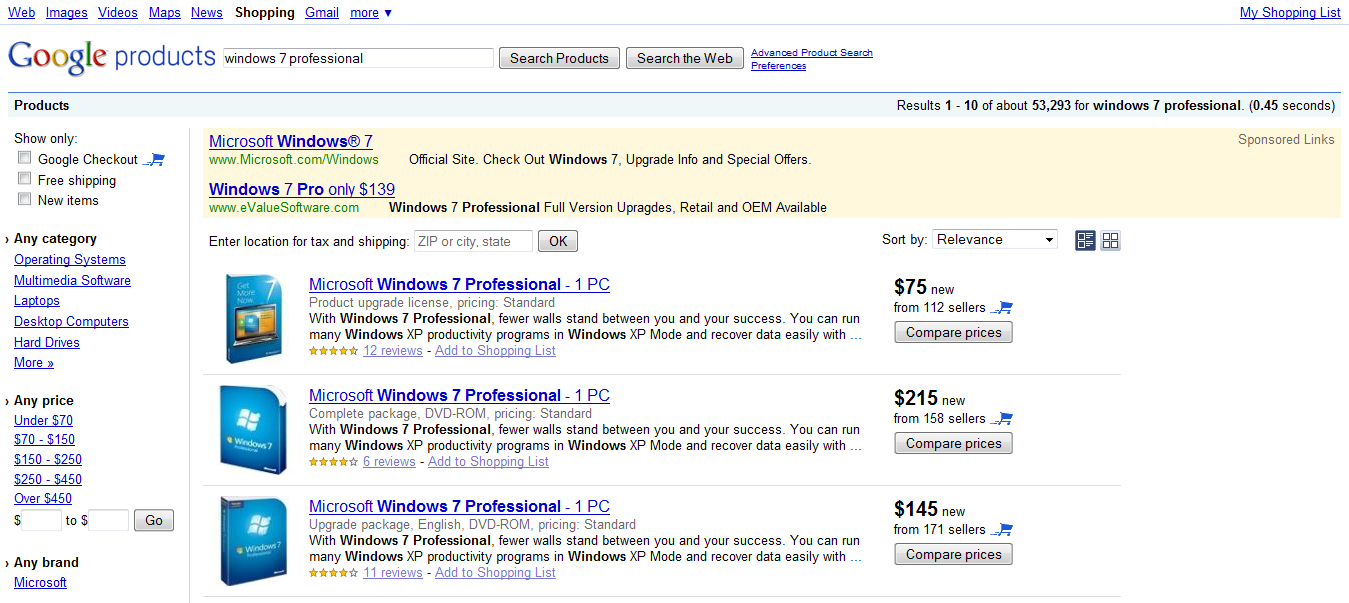Click the Google products logo

[x=112, y=56]
